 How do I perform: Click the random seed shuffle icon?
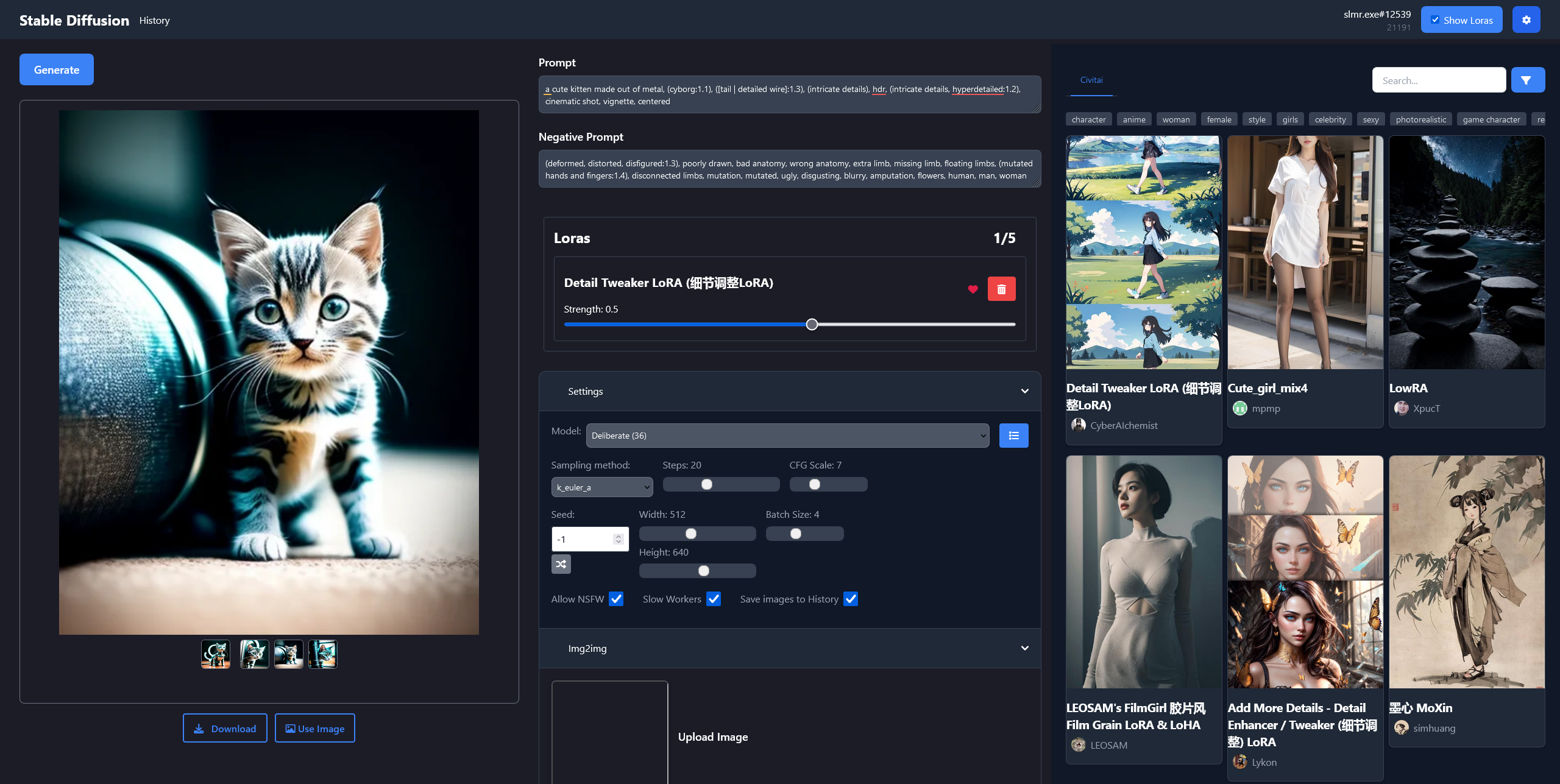pyautogui.click(x=561, y=564)
